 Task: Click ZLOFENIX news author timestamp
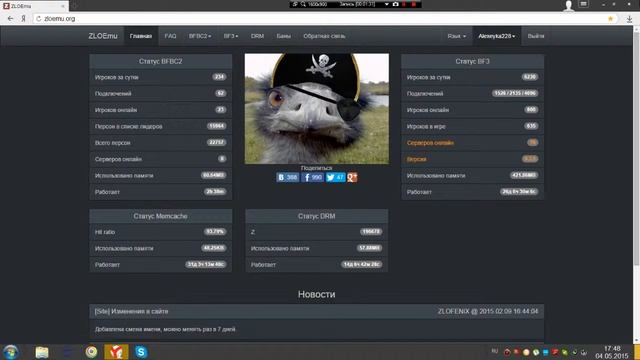[x=488, y=311]
